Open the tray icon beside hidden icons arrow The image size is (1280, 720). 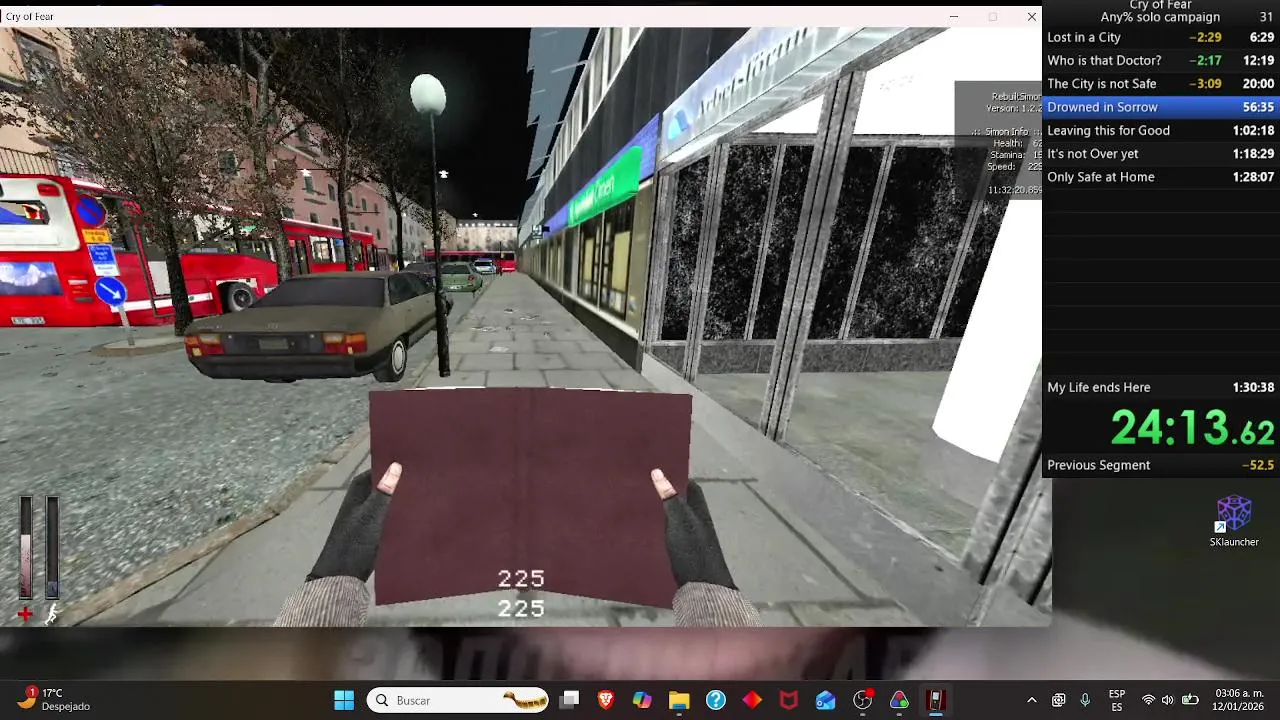pyautogui.click(x=1059, y=700)
